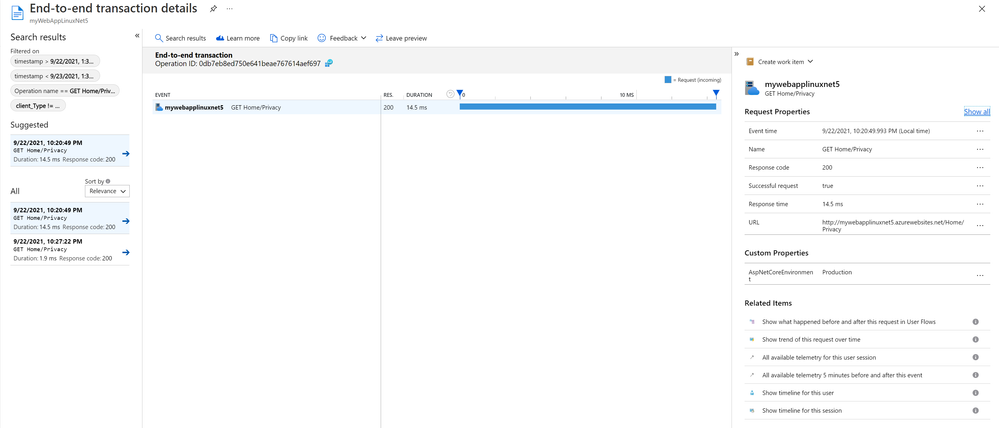Open ellipsis menu for Successful request row

tap(979, 186)
